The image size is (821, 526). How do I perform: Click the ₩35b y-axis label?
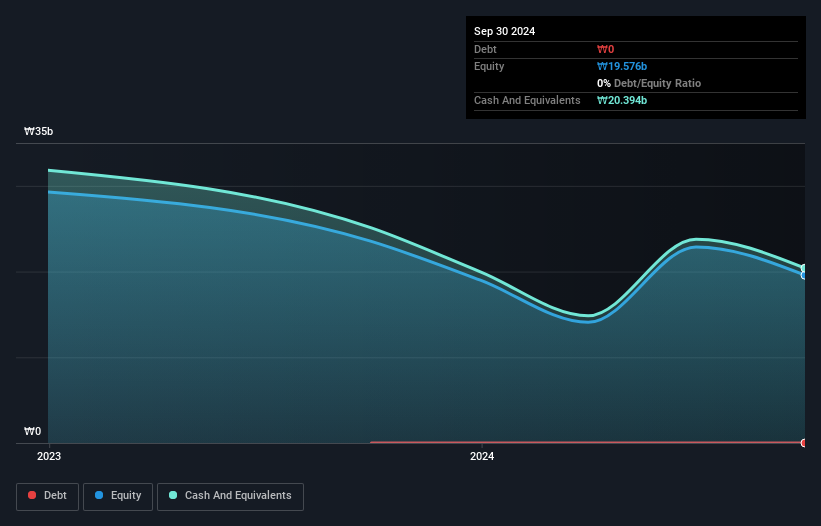[x=38, y=131]
